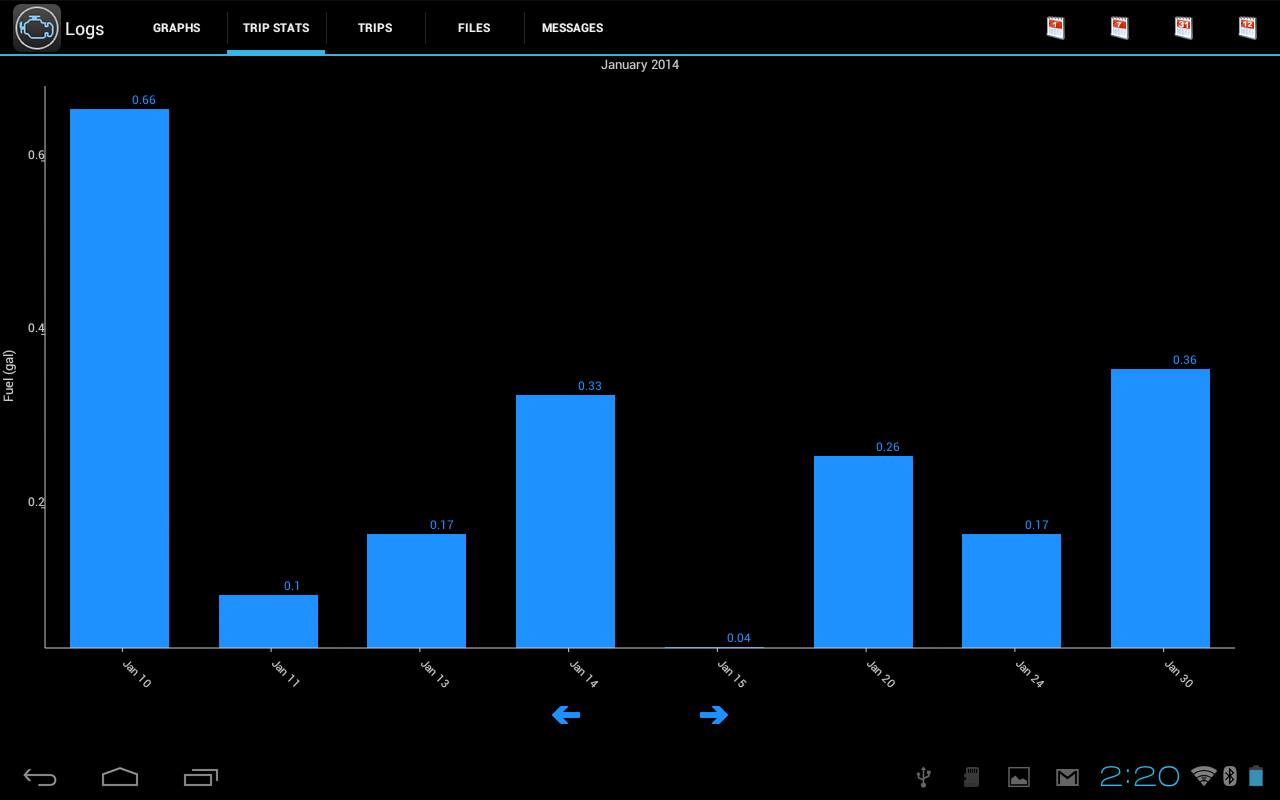Tap the Jan 14 bar showing 0.33

click(x=565, y=521)
